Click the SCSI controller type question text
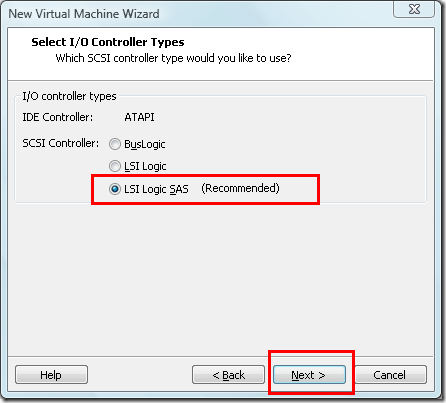The height and width of the screenshot is (403, 446). [x=173, y=58]
